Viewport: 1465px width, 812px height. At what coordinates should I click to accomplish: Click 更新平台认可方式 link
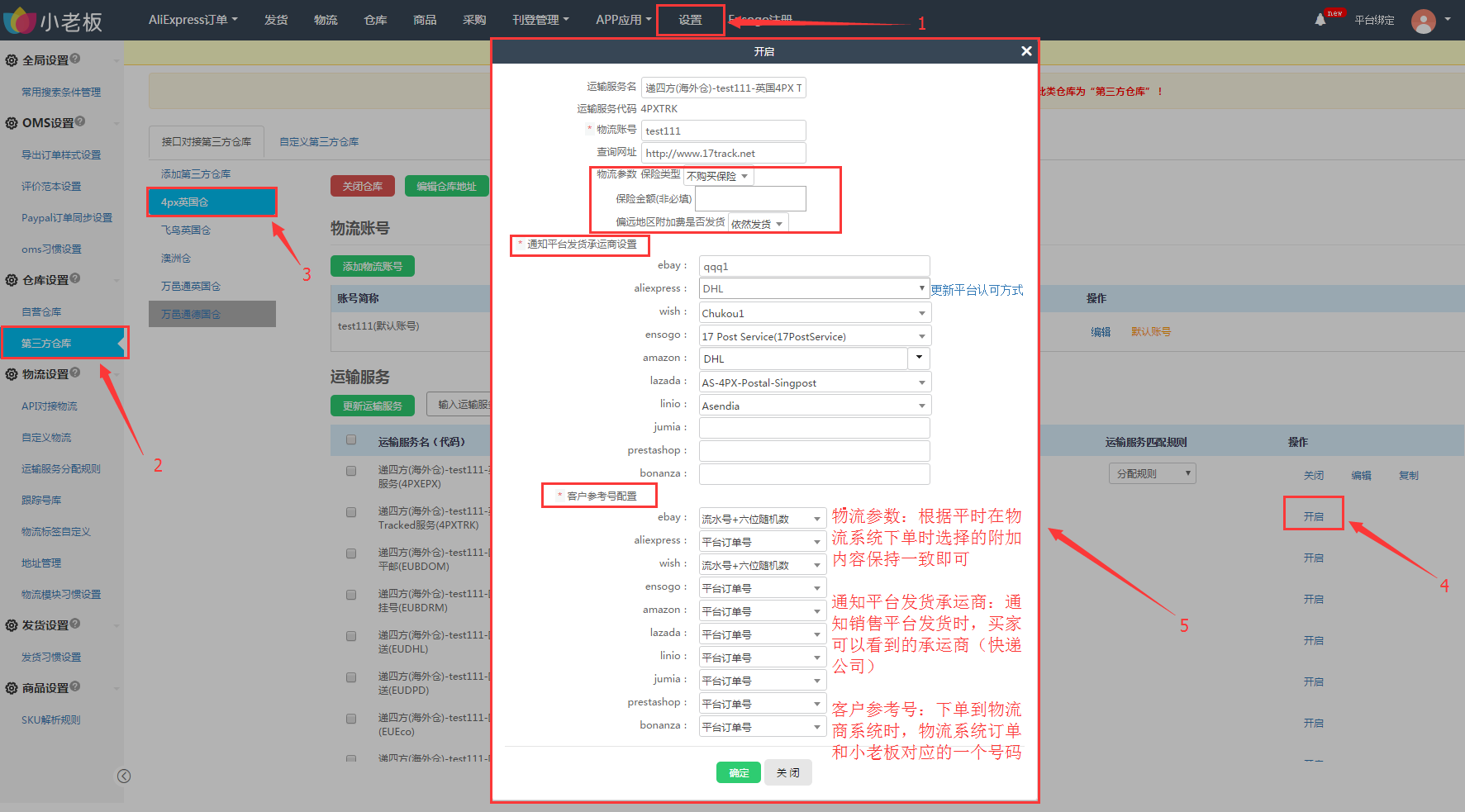977,290
